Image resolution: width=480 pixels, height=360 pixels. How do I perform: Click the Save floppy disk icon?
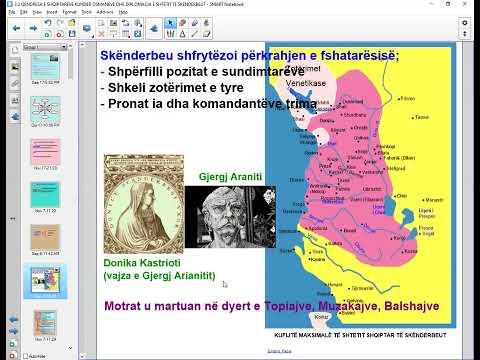72,34
